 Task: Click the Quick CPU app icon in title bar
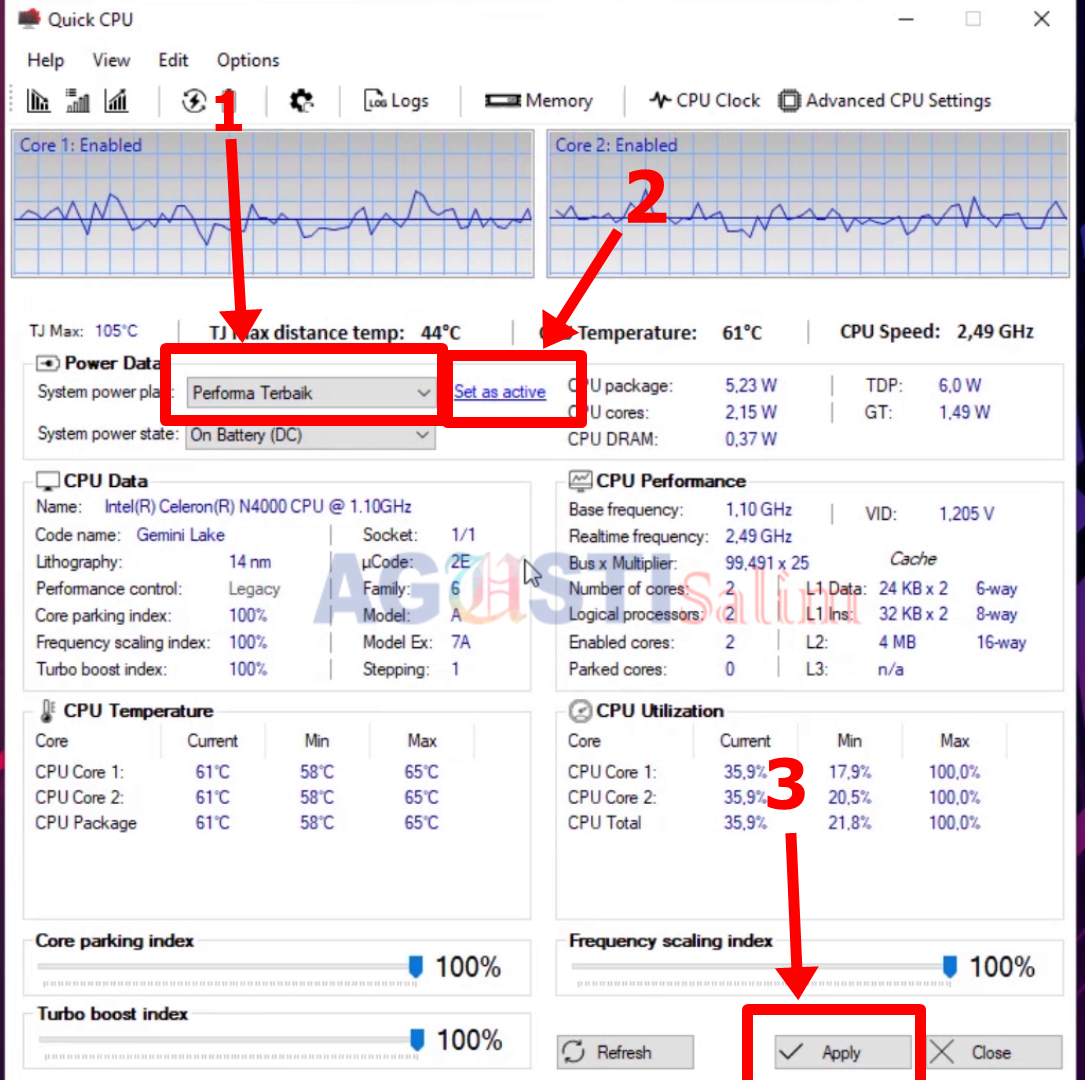click(28, 19)
